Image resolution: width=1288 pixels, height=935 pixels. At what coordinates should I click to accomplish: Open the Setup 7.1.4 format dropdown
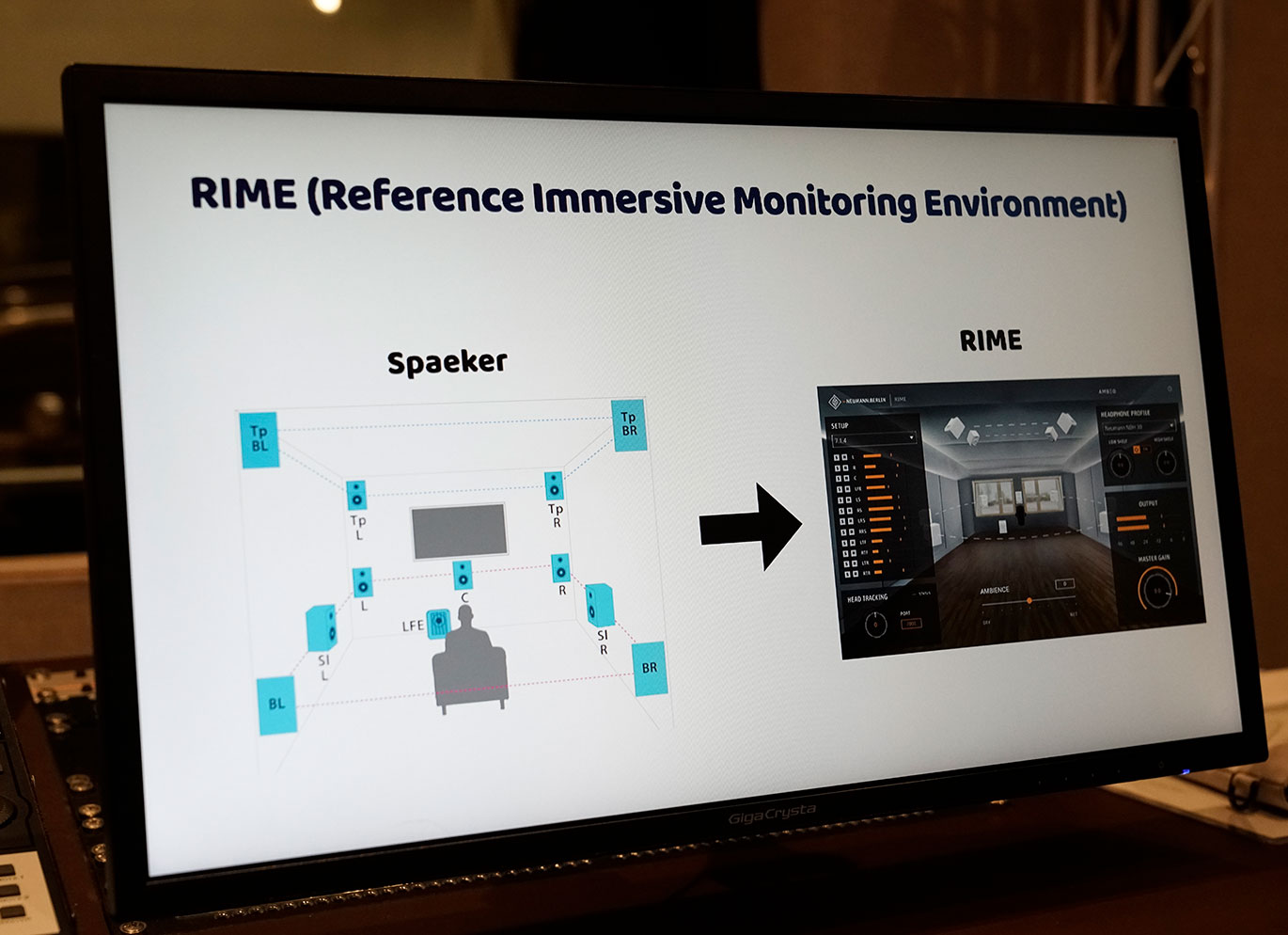click(x=873, y=439)
